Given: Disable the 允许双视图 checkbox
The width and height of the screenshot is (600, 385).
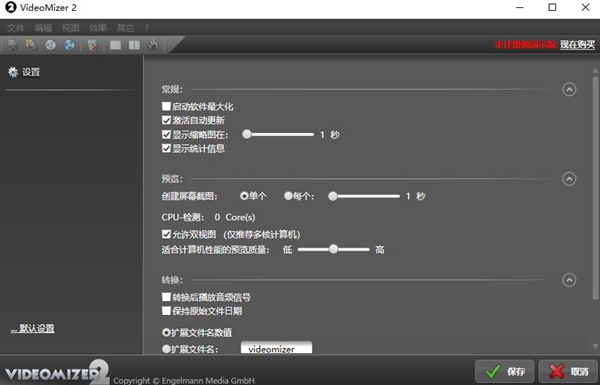Looking at the screenshot, I should 166,234.
